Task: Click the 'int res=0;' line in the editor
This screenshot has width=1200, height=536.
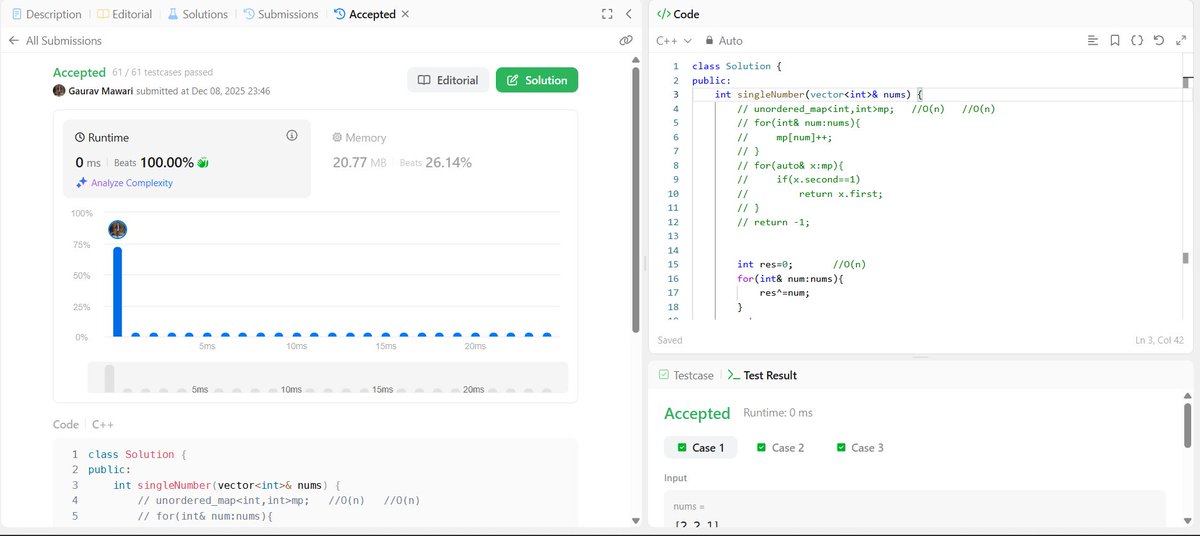Action: click(765, 265)
